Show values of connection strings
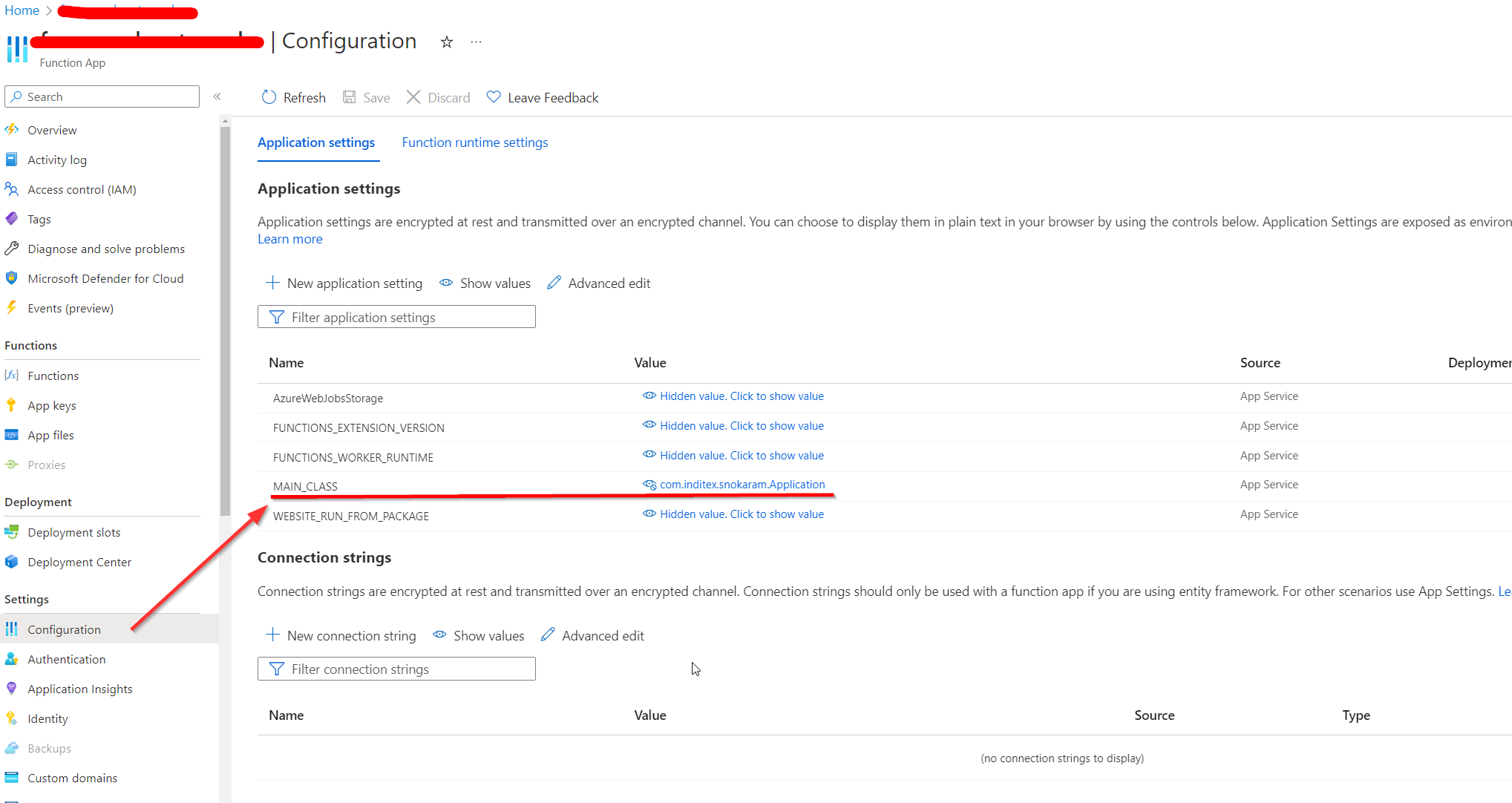The width and height of the screenshot is (1512, 803). tap(479, 635)
